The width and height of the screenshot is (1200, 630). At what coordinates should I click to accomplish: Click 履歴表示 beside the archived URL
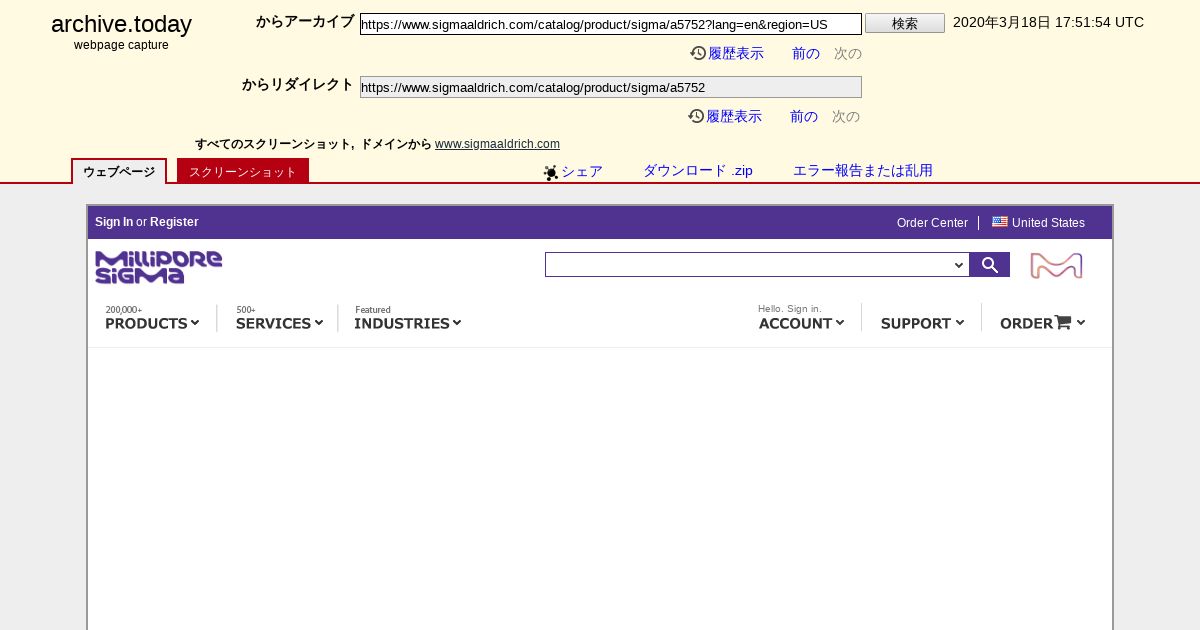coord(736,54)
